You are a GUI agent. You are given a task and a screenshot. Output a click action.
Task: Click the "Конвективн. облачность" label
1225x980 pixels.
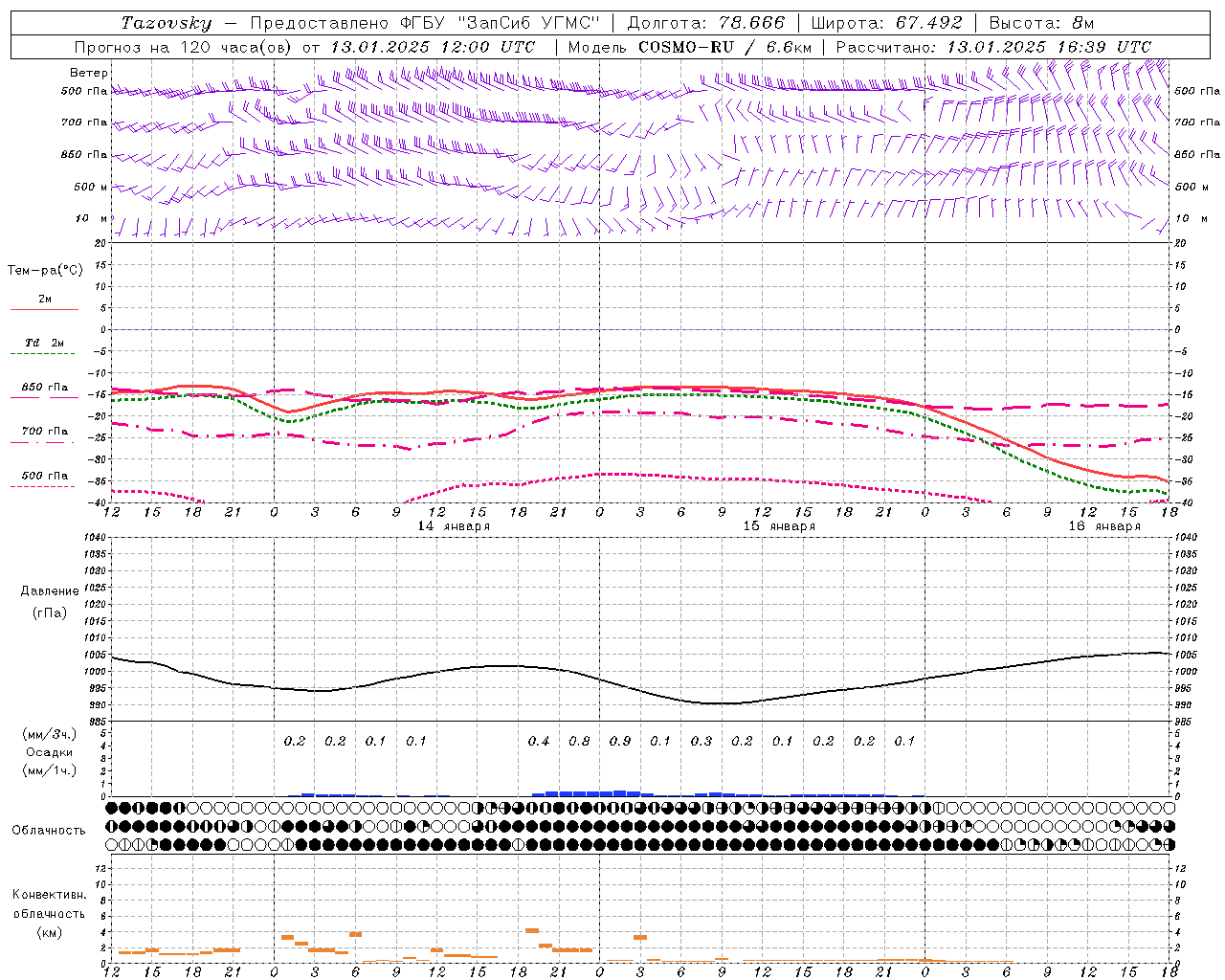tap(49, 904)
